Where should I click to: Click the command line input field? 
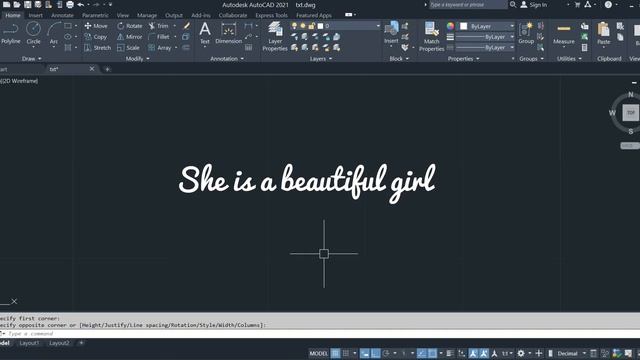pos(320,333)
